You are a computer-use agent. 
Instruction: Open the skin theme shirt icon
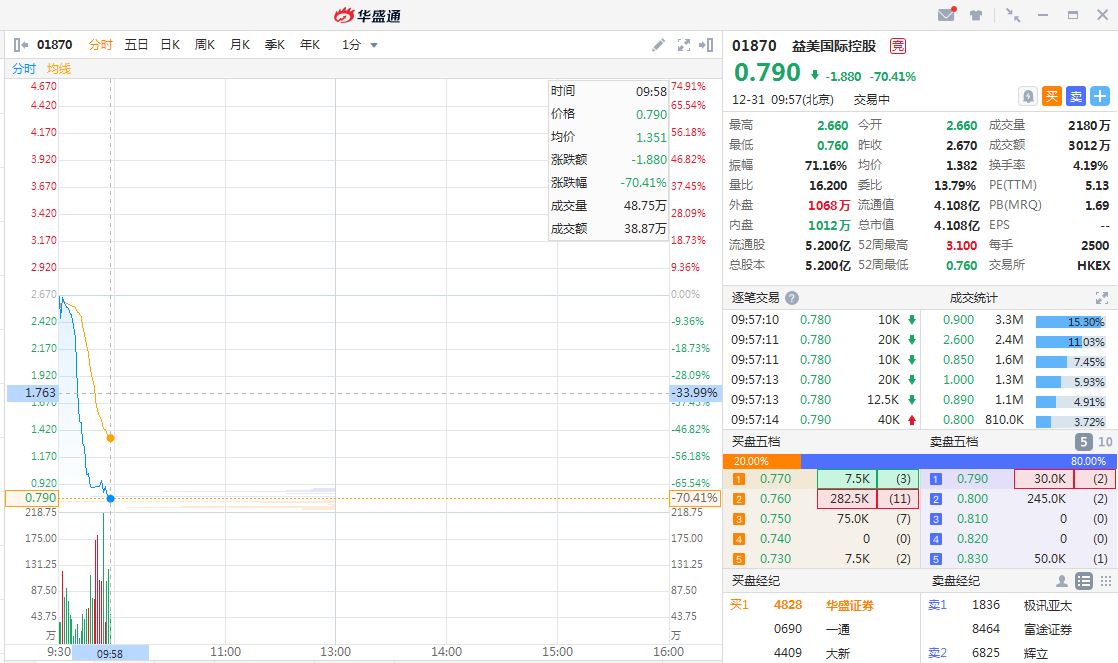(977, 15)
